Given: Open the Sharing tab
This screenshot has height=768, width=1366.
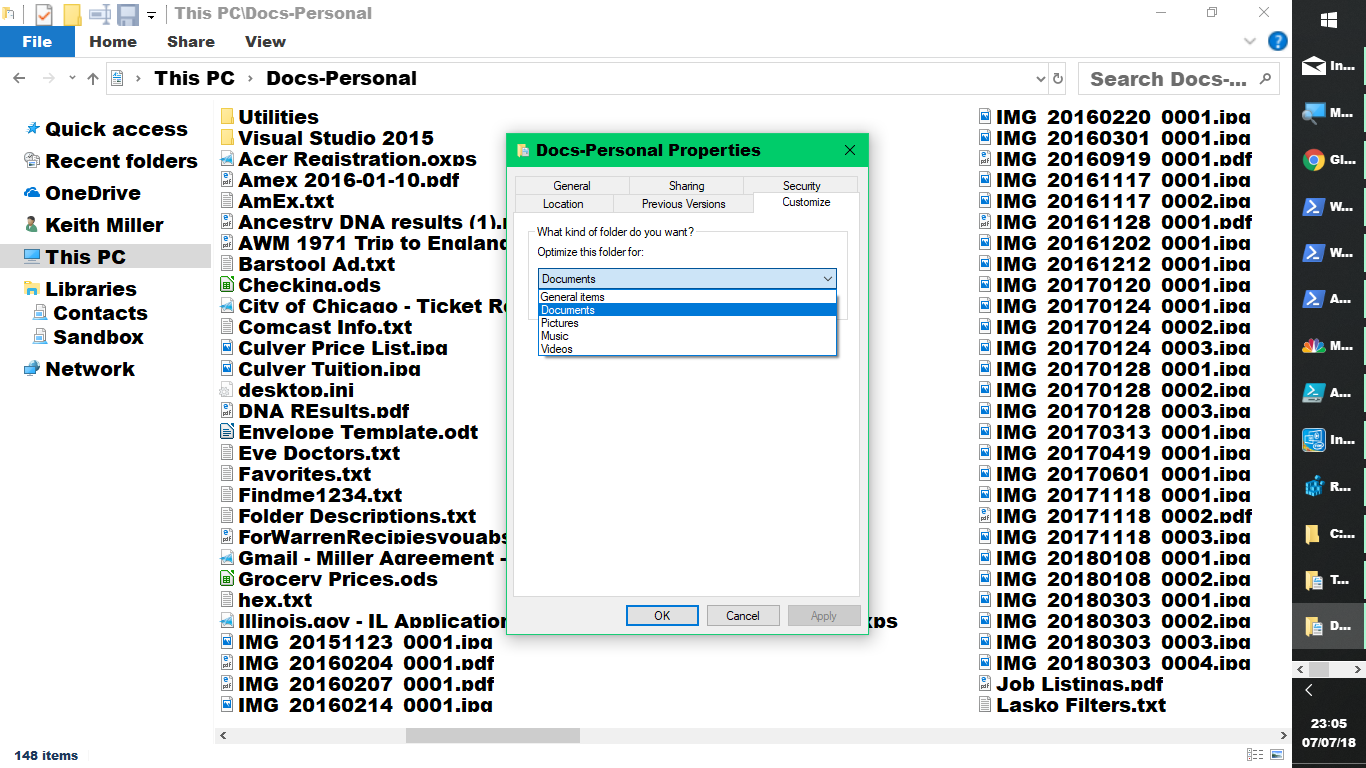Looking at the screenshot, I should tap(686, 185).
